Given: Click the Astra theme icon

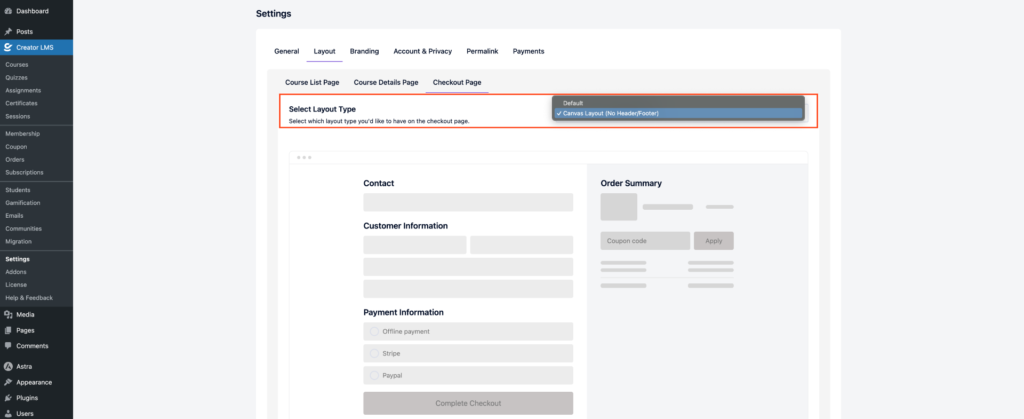Looking at the screenshot, I should point(8,366).
